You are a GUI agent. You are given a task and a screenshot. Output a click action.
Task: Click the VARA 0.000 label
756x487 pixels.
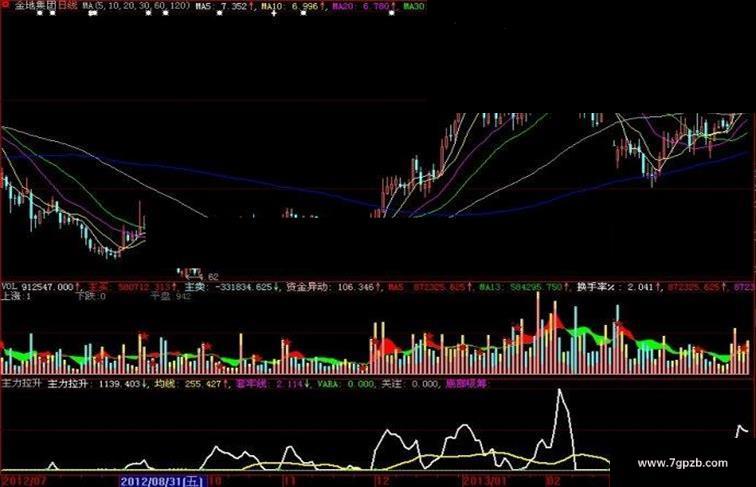(x=345, y=384)
